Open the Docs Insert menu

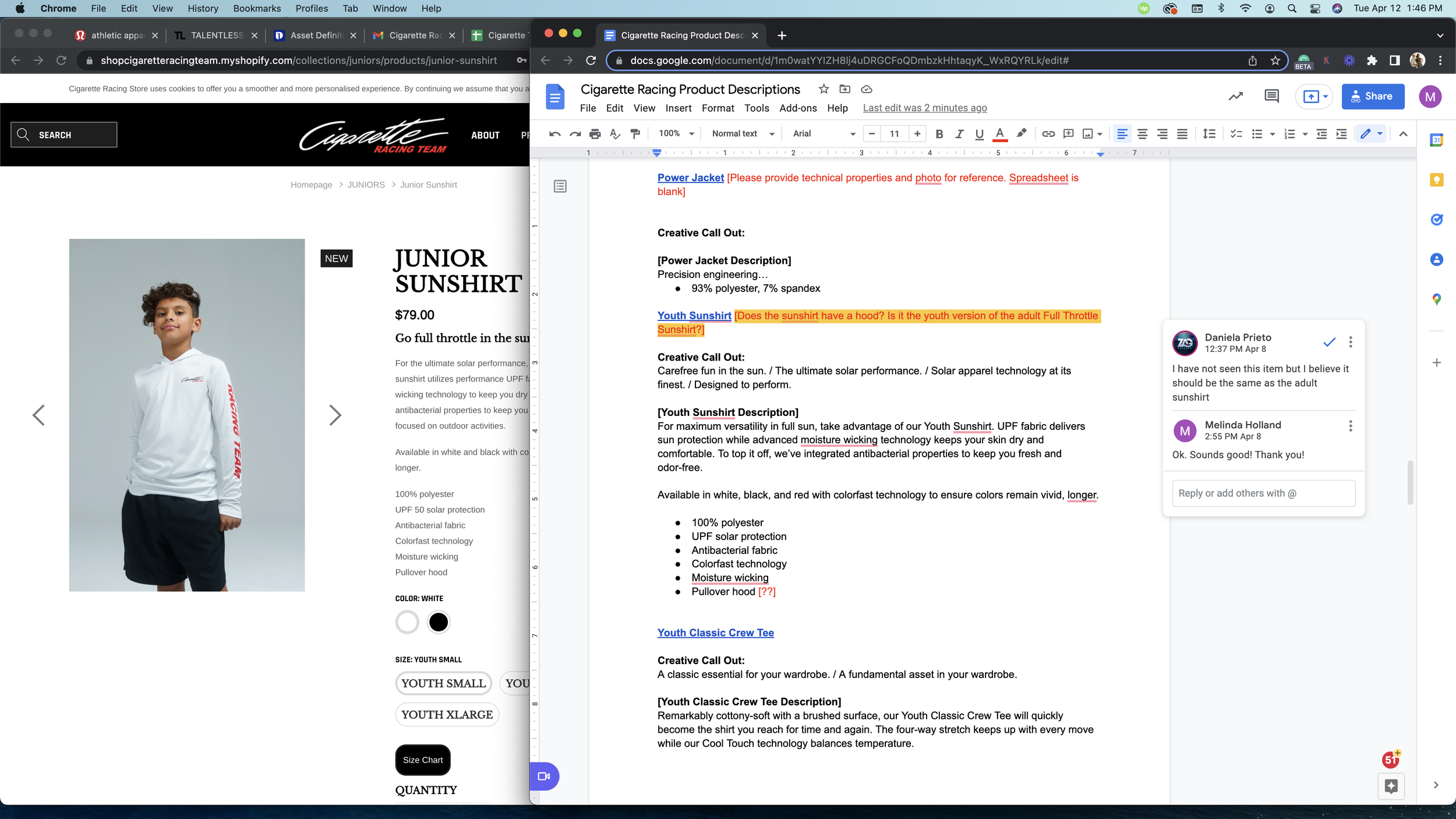(678, 108)
